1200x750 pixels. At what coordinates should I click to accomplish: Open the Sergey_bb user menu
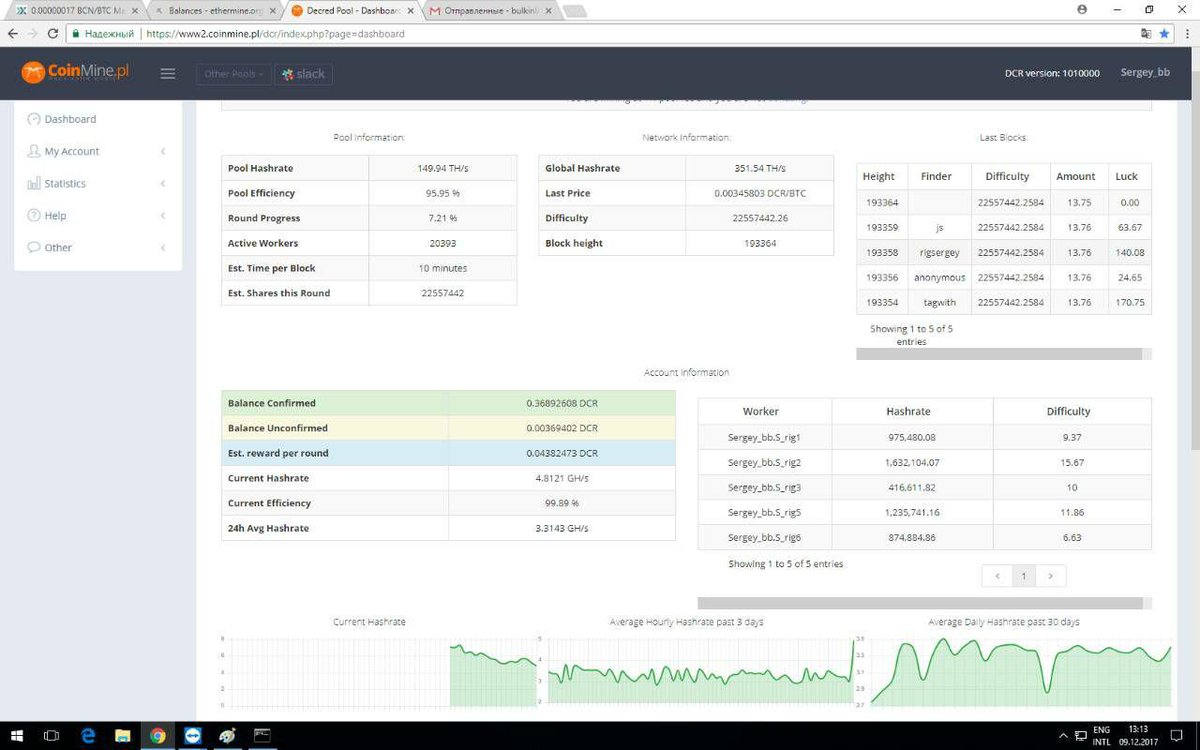1145,73
